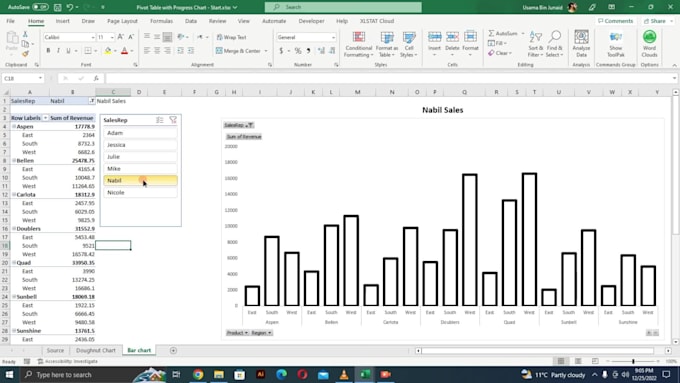This screenshot has width=680, height=383.
Task: Select Nicole in SalesRep slicer
Action: pyautogui.click(x=140, y=192)
